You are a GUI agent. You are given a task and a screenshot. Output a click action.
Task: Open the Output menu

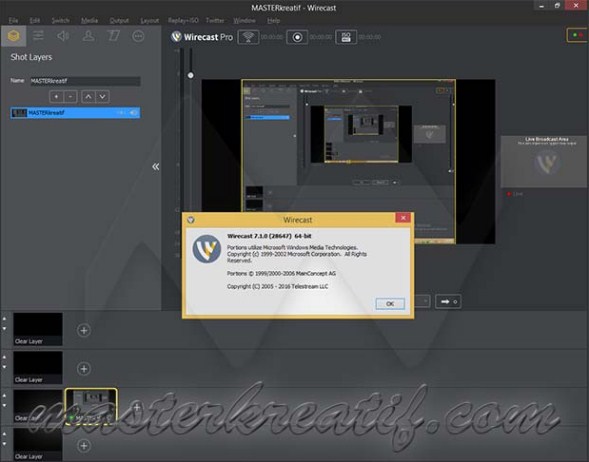119,20
